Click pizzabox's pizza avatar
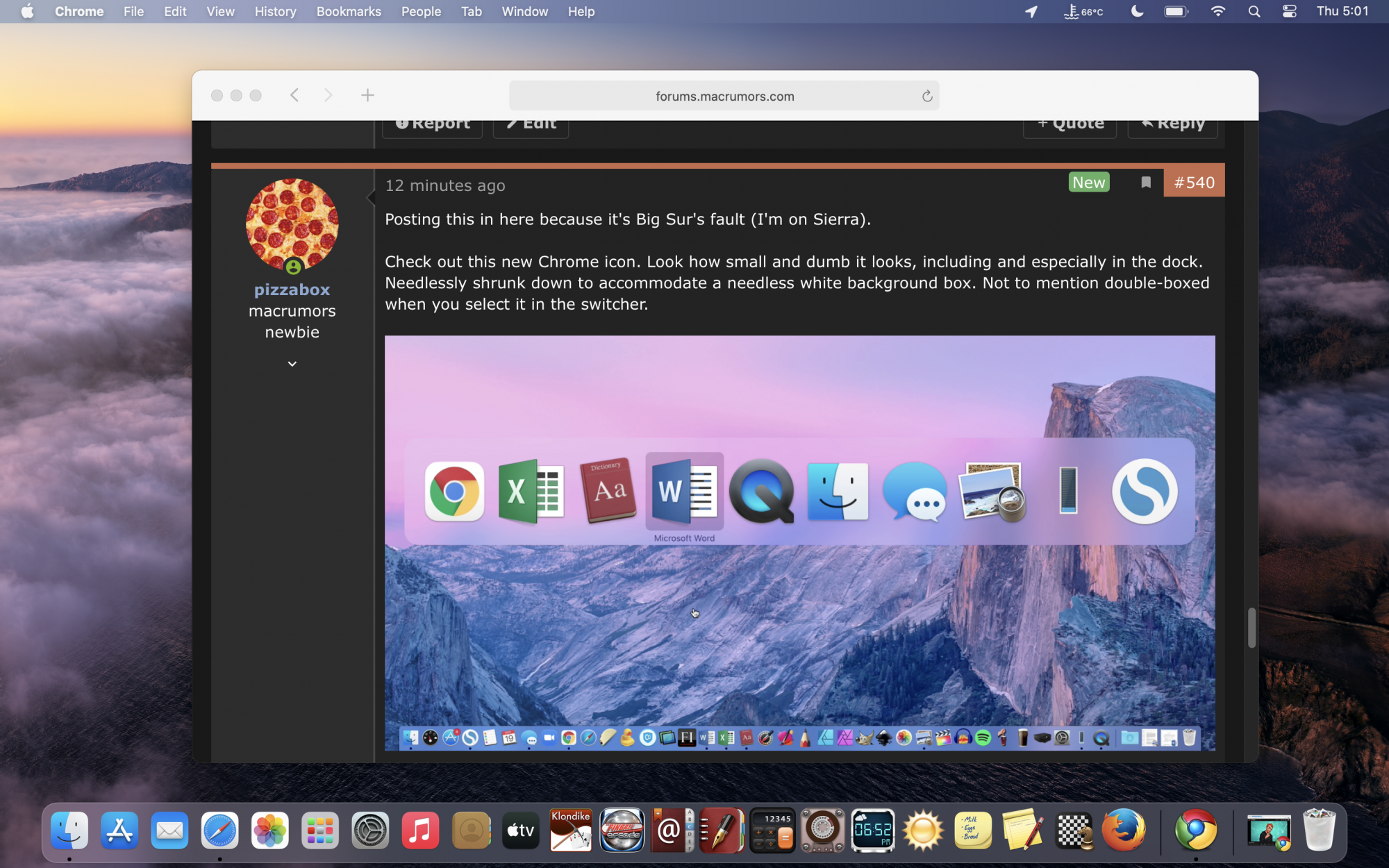1389x868 pixels. tap(292, 225)
